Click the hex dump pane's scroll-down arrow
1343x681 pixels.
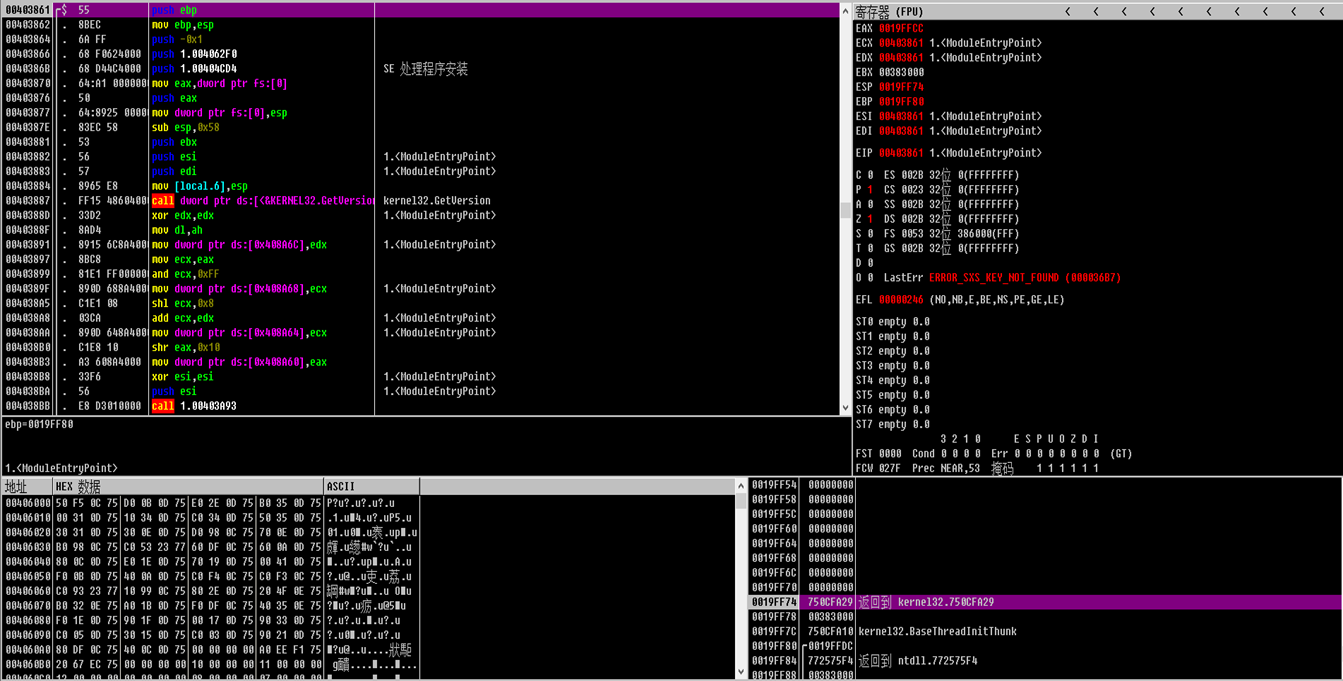coord(741,672)
